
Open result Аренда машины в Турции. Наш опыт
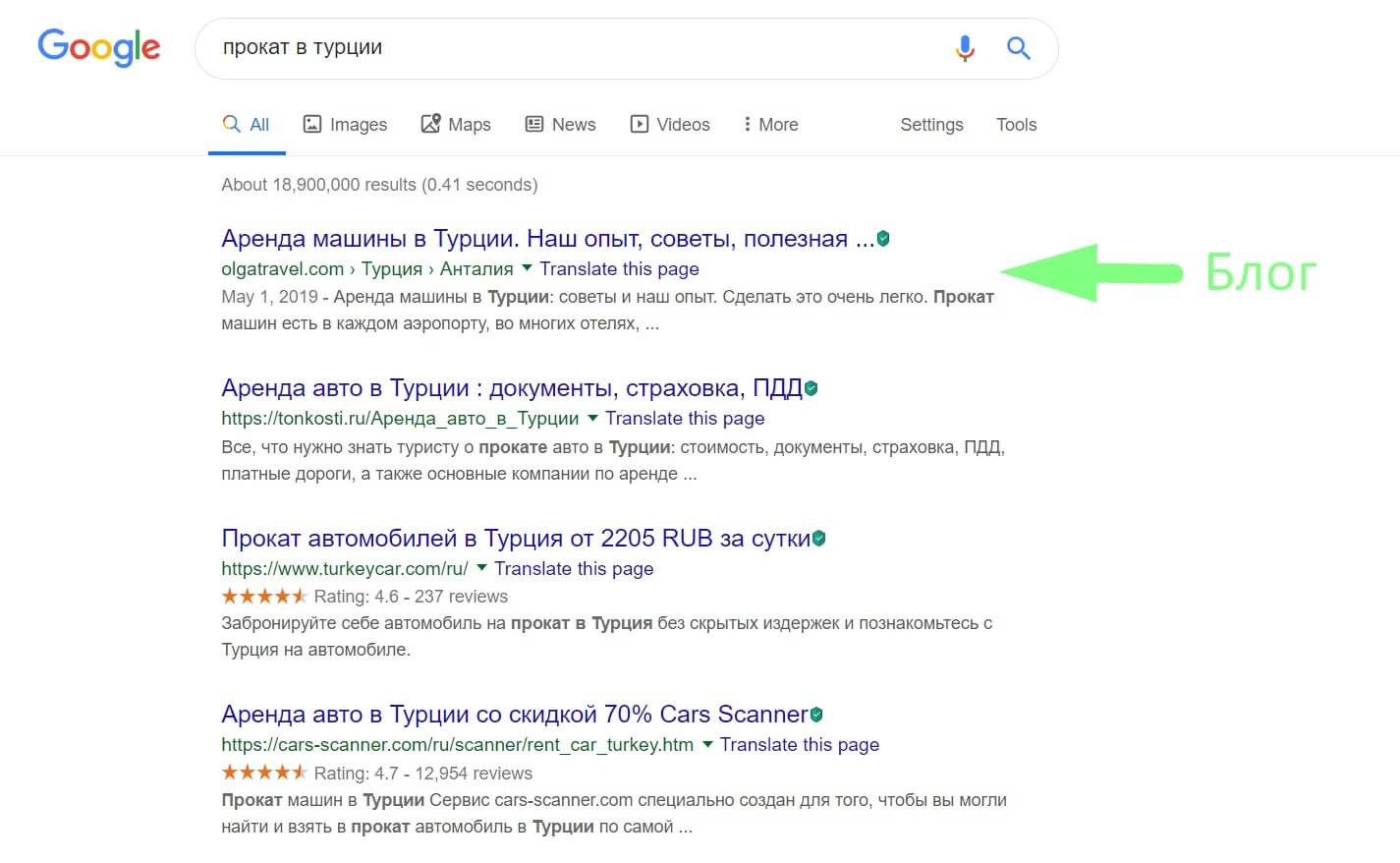click(x=547, y=239)
